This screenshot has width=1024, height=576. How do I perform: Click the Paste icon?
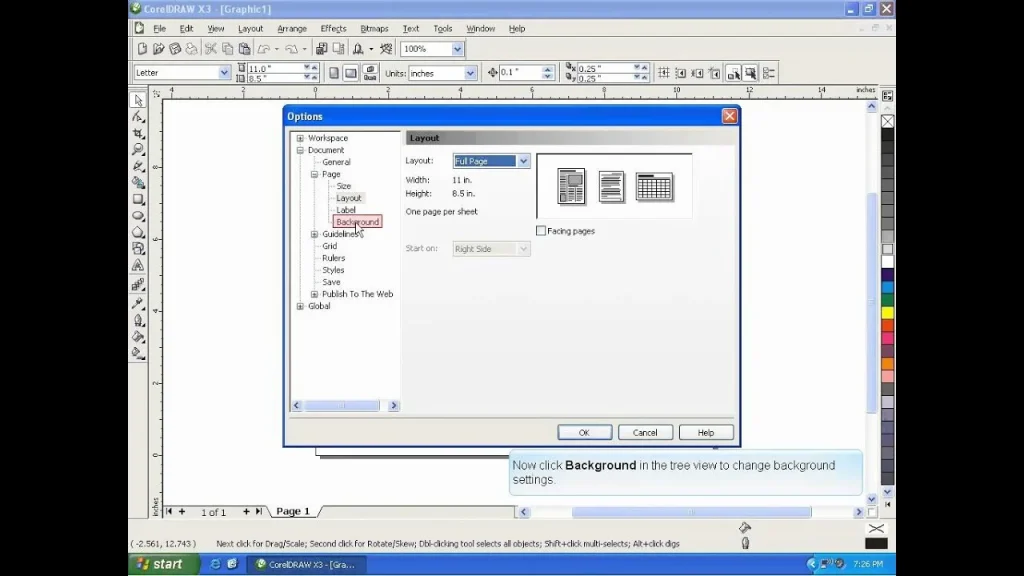[x=244, y=49]
